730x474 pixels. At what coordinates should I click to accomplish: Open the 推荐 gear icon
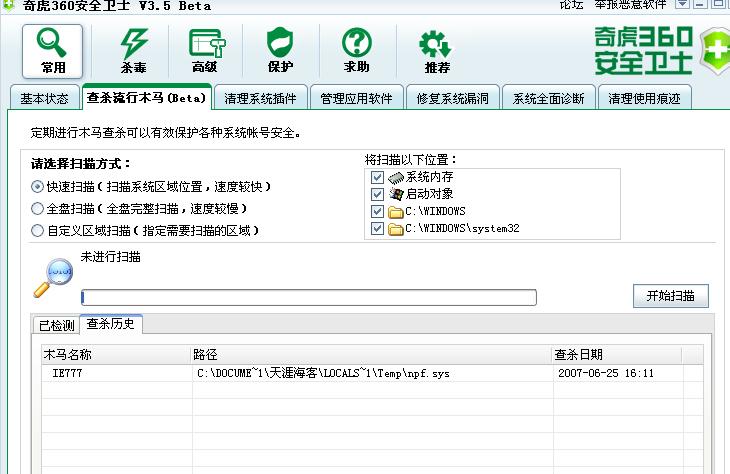coord(436,50)
